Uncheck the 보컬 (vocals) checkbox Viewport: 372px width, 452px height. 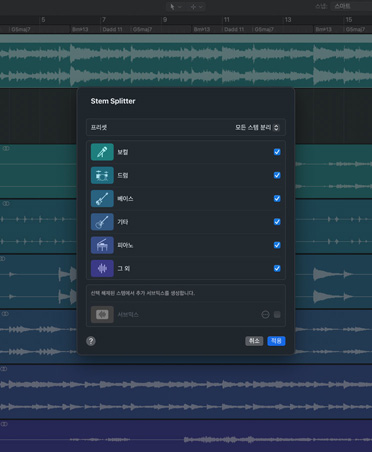pyautogui.click(x=277, y=152)
